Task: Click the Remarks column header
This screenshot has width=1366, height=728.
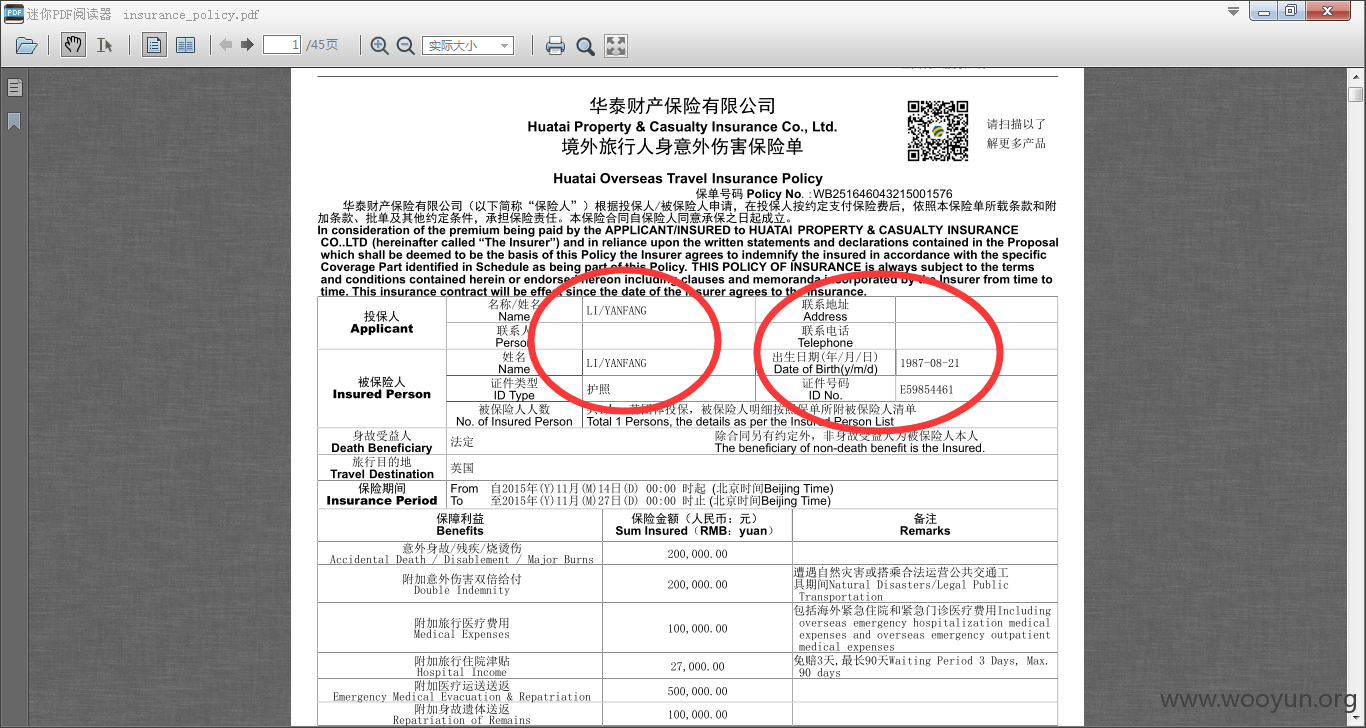Action: pyautogui.click(x=925, y=525)
